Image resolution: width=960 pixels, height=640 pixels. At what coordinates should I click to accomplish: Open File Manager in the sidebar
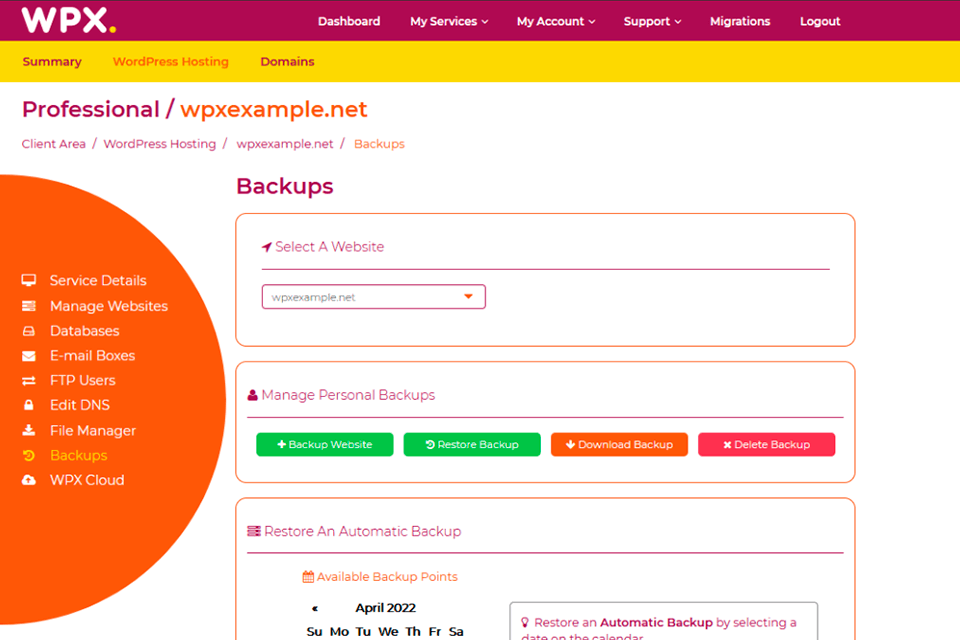click(x=93, y=431)
